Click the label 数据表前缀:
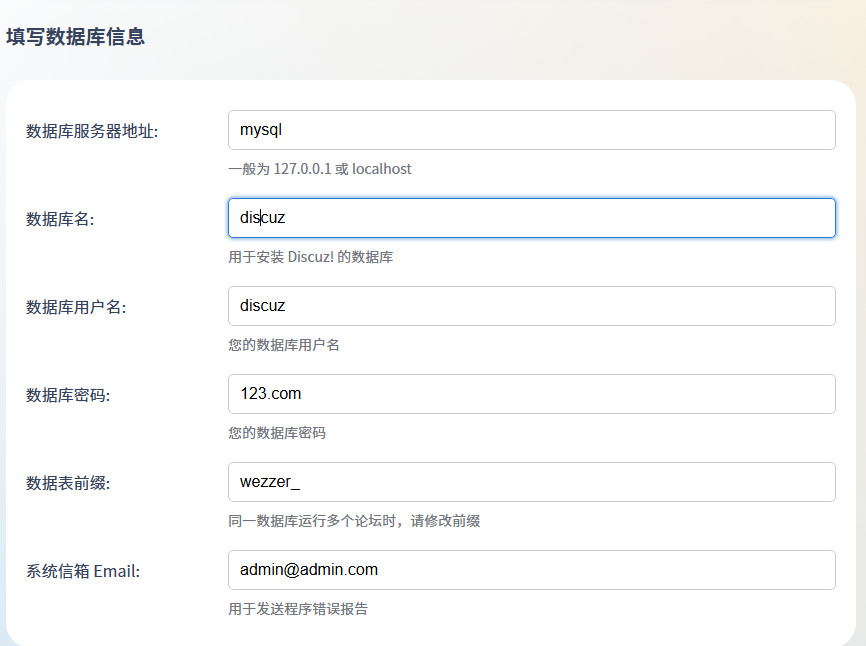The height and width of the screenshot is (646, 866). click(x=68, y=483)
